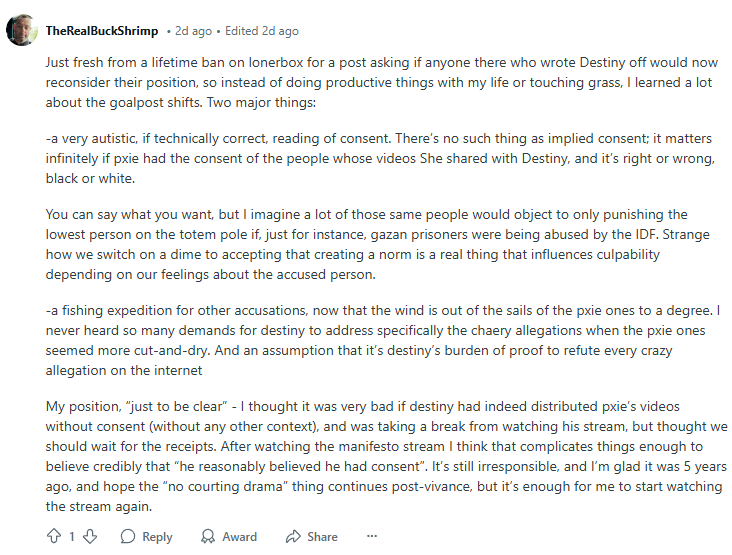The height and width of the screenshot is (555, 732).
Task: Click the 'Just fresh from a lifetime ban' paragraph
Action: tap(381, 82)
